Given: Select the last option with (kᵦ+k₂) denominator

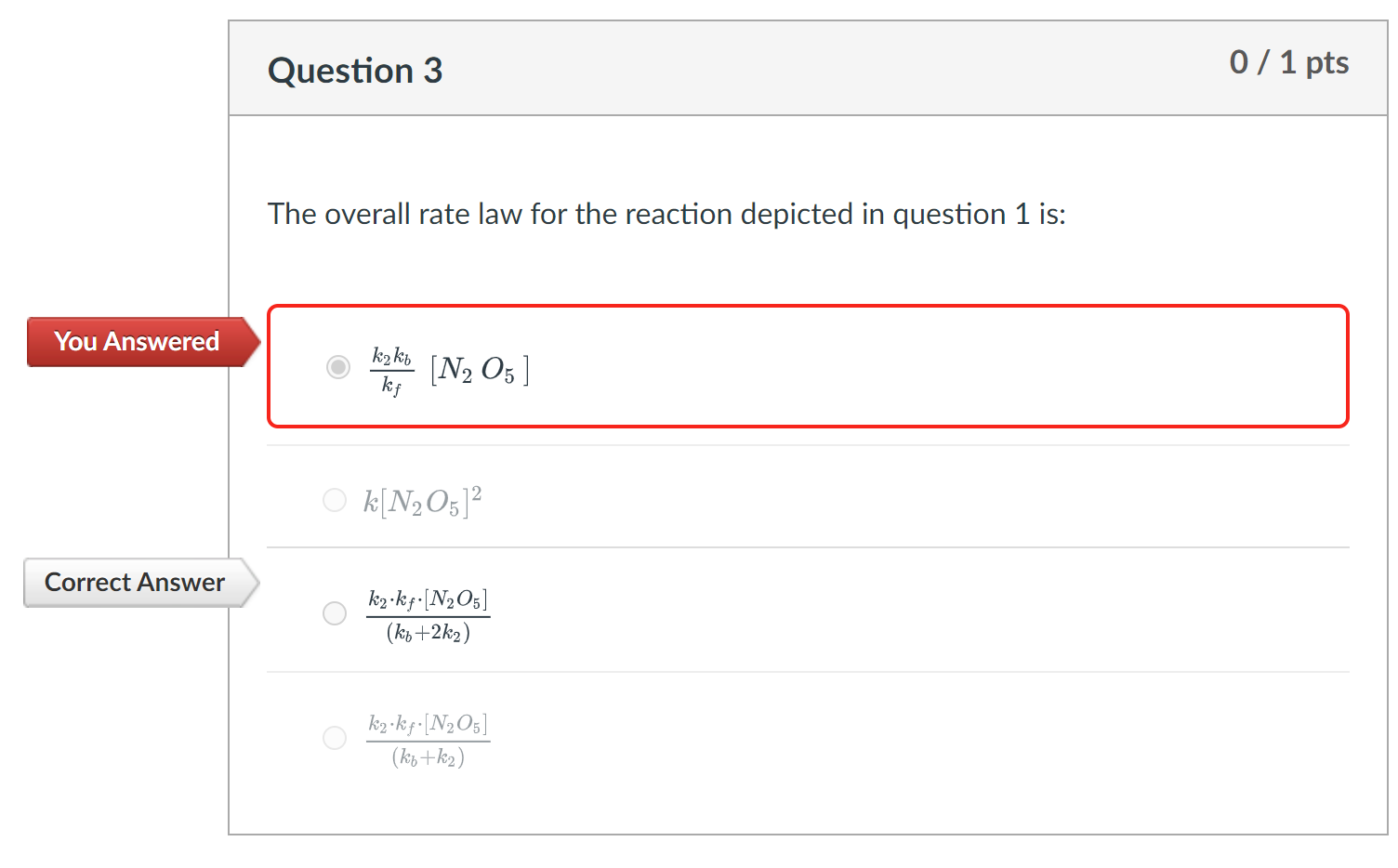Looking at the screenshot, I should (335, 738).
